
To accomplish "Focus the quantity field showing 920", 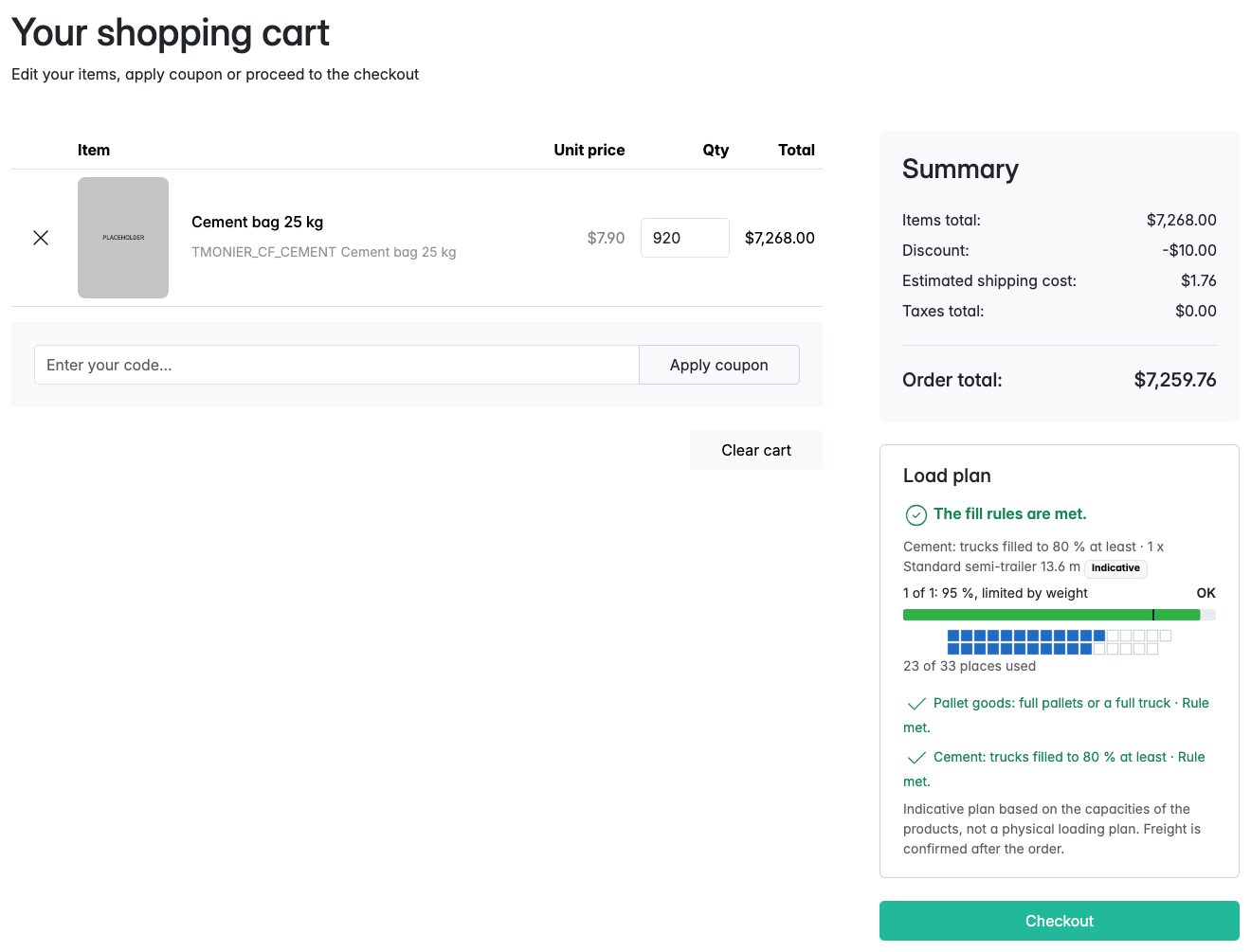I will coord(685,238).
